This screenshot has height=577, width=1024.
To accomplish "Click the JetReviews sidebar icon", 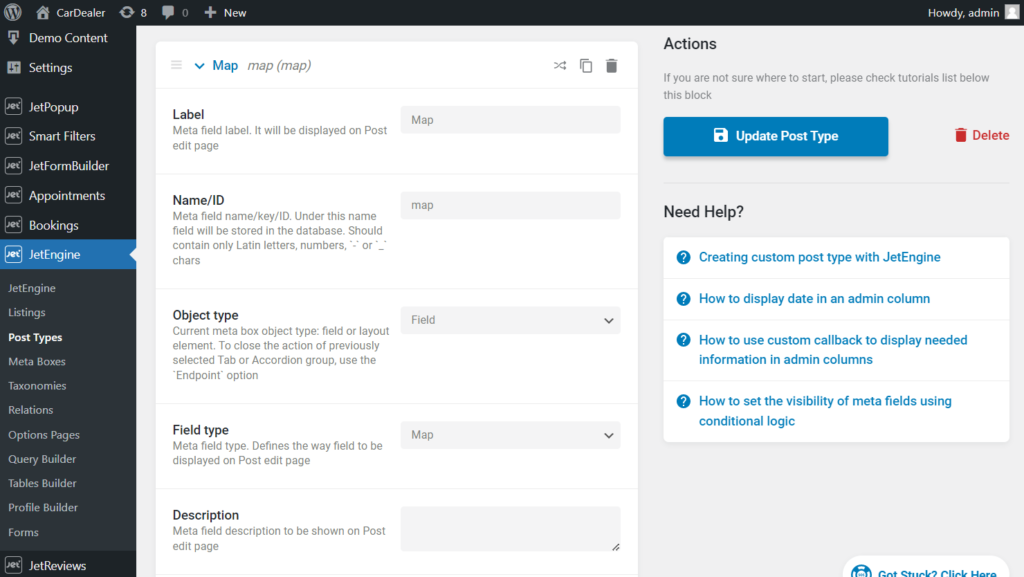I will [14, 565].
